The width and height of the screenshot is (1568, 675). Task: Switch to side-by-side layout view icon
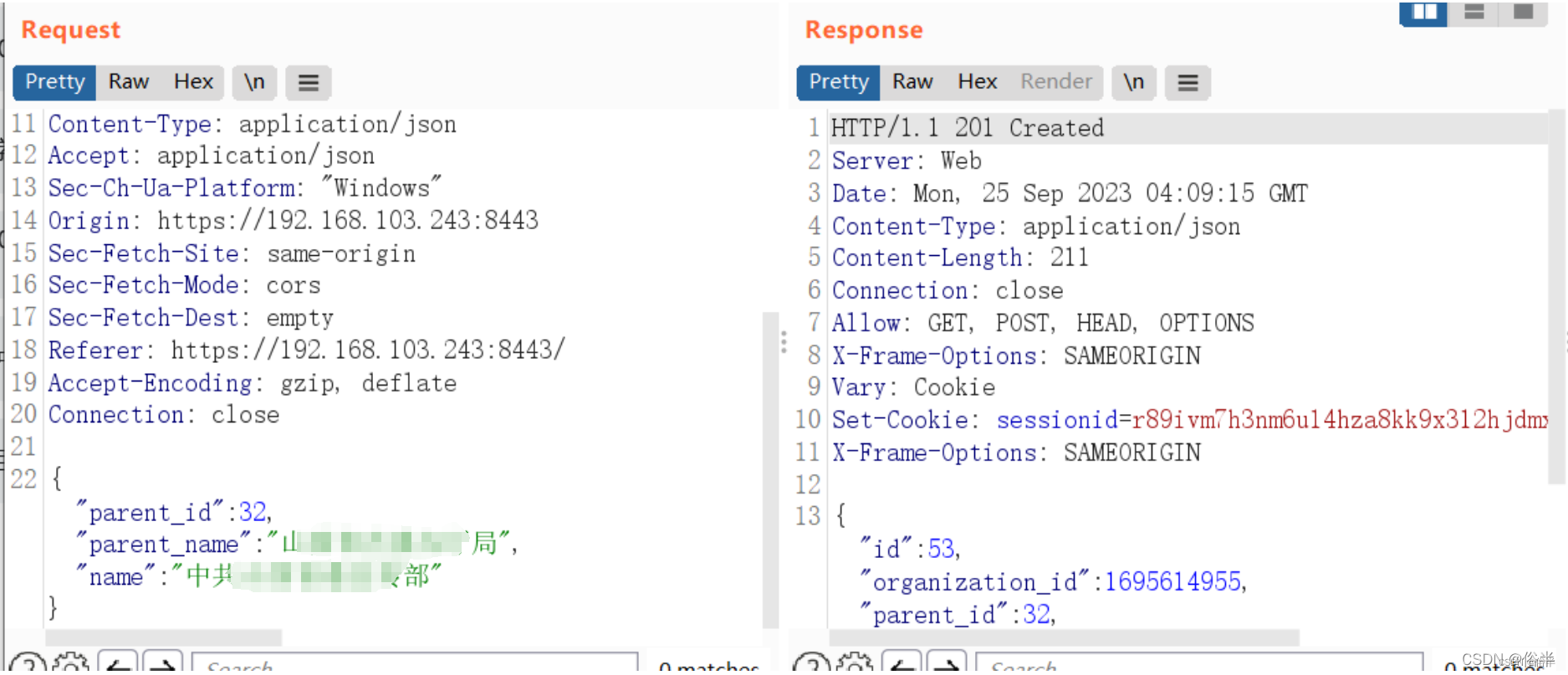pyautogui.click(x=1423, y=13)
